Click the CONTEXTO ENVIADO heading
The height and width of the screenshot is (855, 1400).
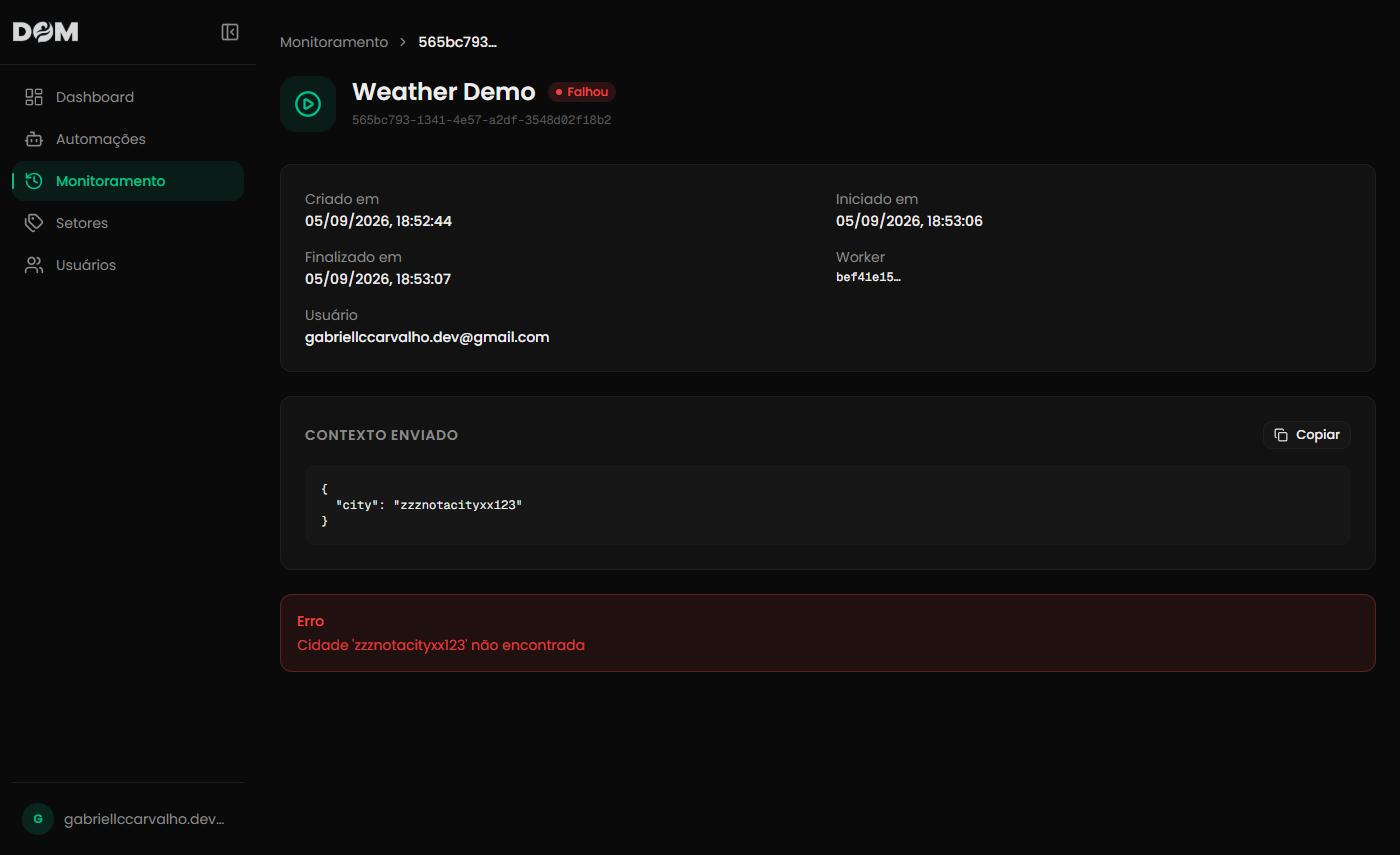click(x=381, y=435)
